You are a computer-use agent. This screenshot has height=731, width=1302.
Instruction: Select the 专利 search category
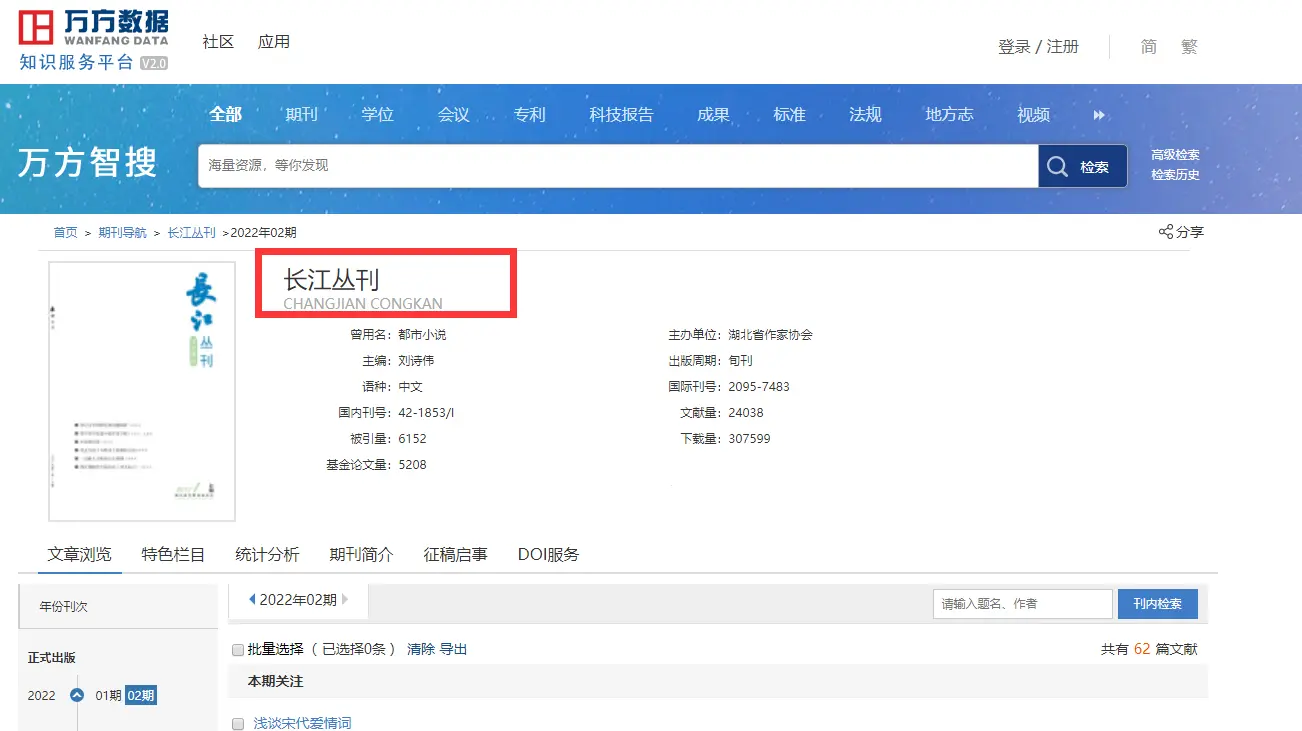[x=530, y=114]
